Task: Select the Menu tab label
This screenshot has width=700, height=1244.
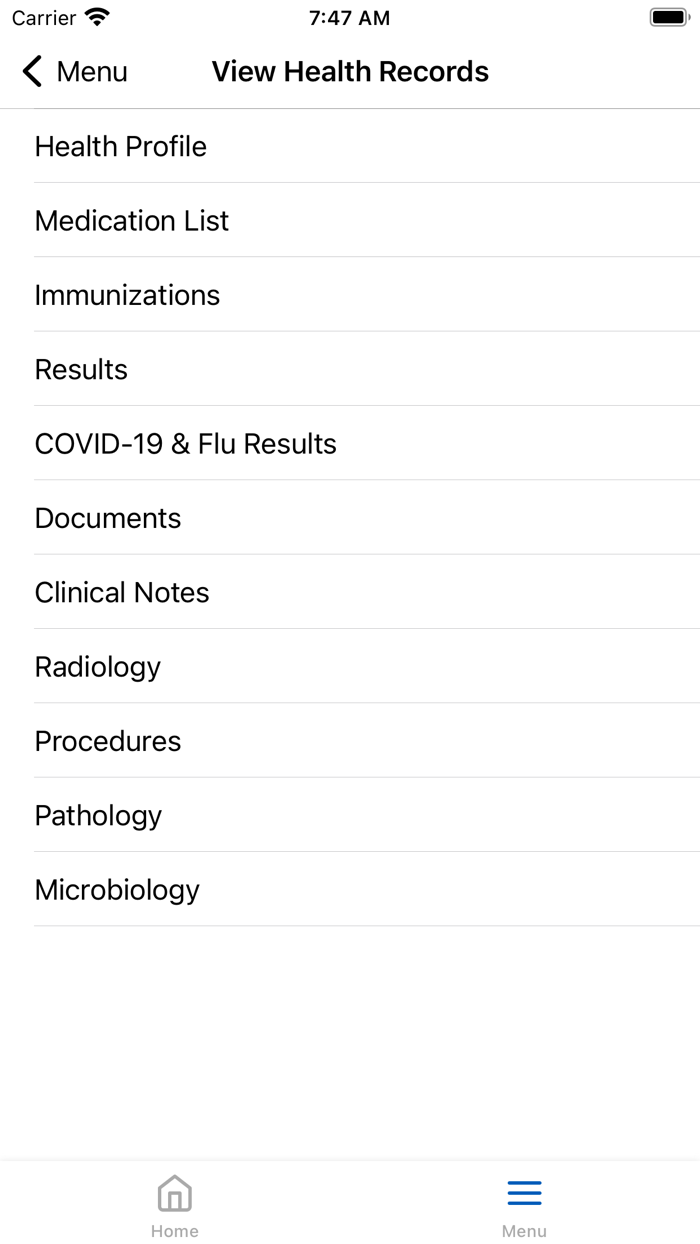Action: point(524,1231)
